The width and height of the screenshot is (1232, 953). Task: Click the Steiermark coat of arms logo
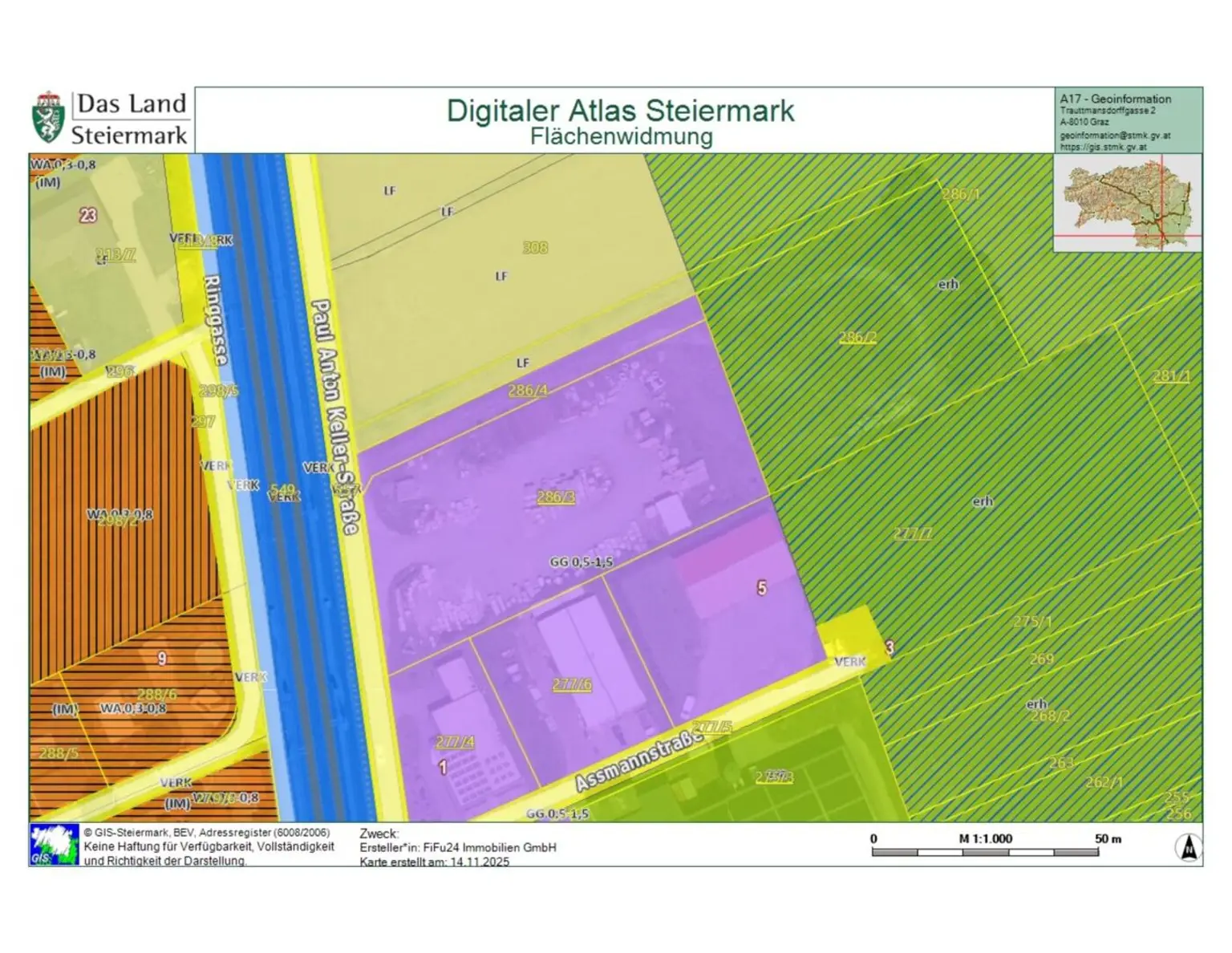[x=48, y=117]
